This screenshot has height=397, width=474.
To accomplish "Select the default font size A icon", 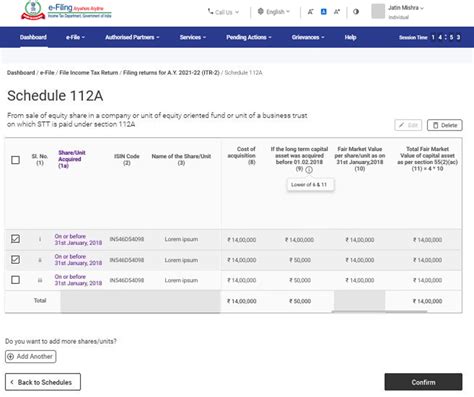I will (323, 12).
